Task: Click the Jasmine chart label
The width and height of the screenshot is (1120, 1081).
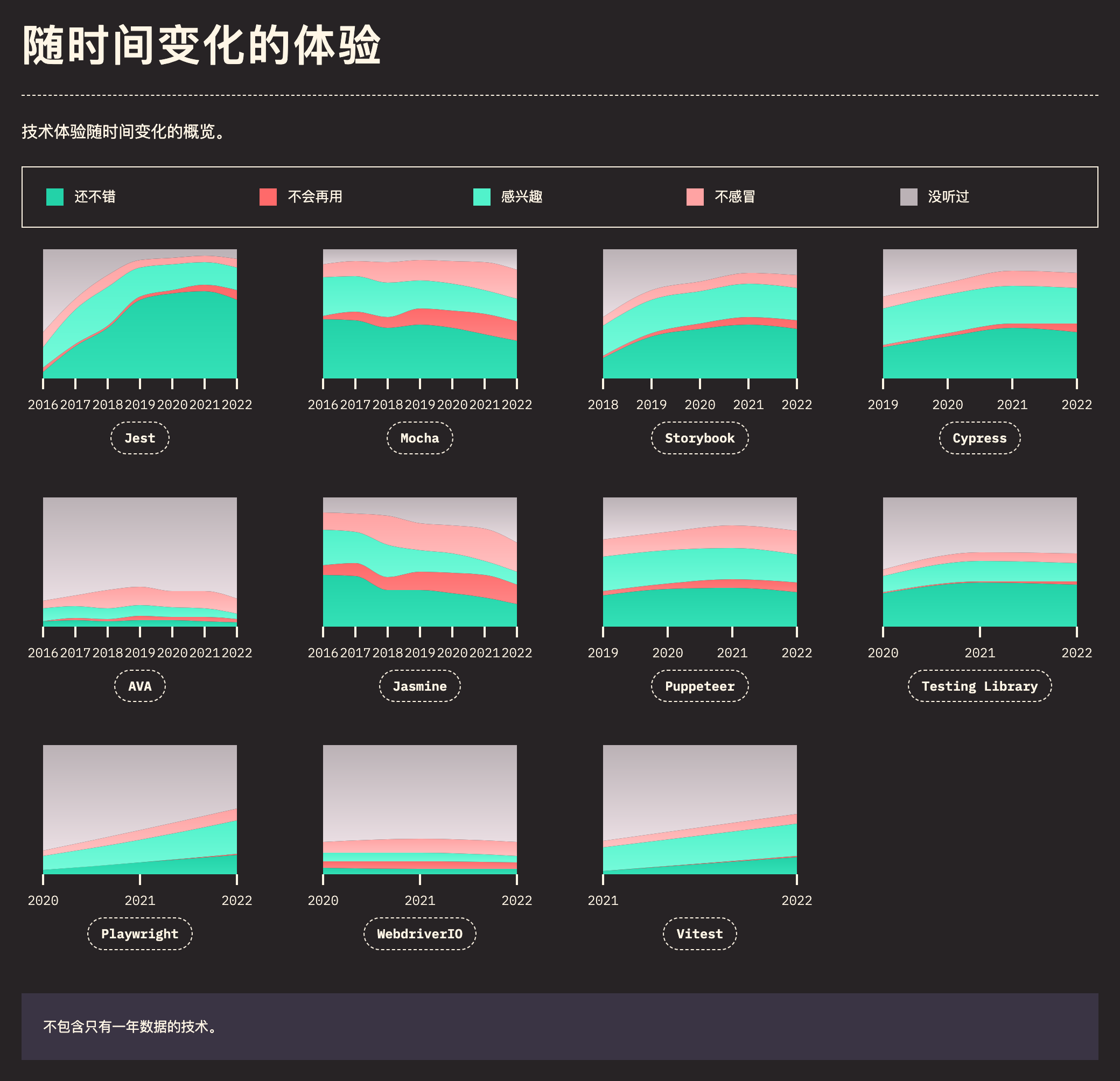Action: (x=419, y=686)
